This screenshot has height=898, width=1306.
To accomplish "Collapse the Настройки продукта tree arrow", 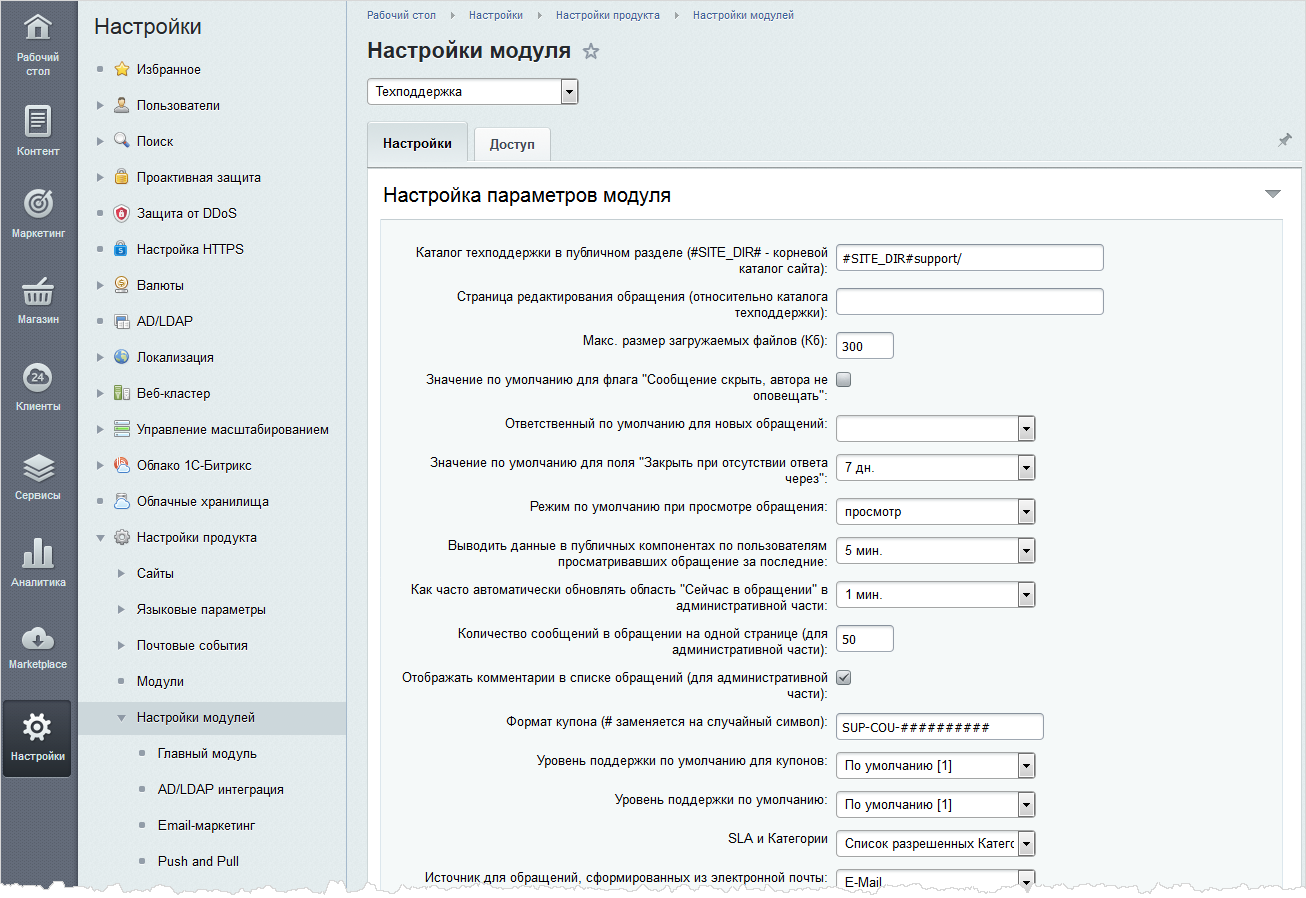I will pos(100,537).
